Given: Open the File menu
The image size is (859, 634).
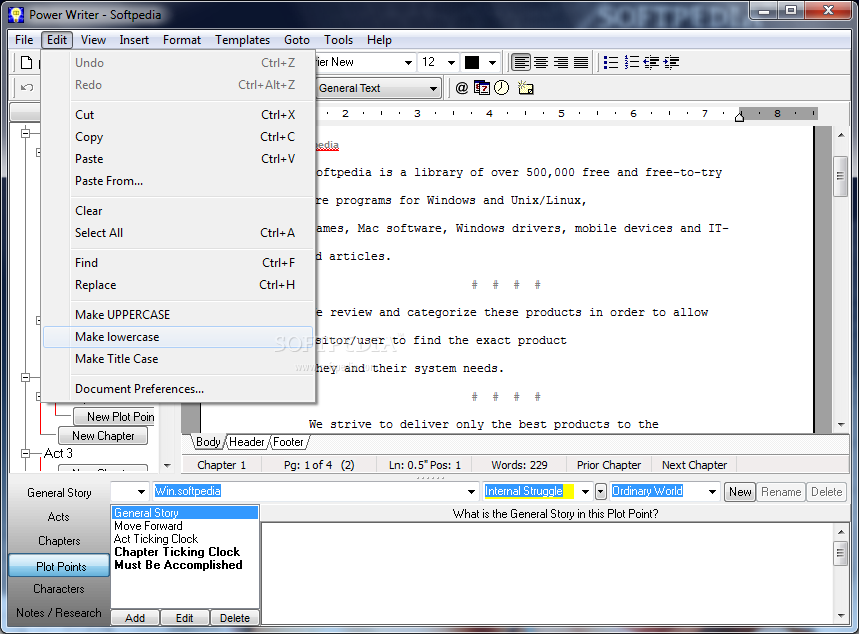Looking at the screenshot, I should (24, 40).
